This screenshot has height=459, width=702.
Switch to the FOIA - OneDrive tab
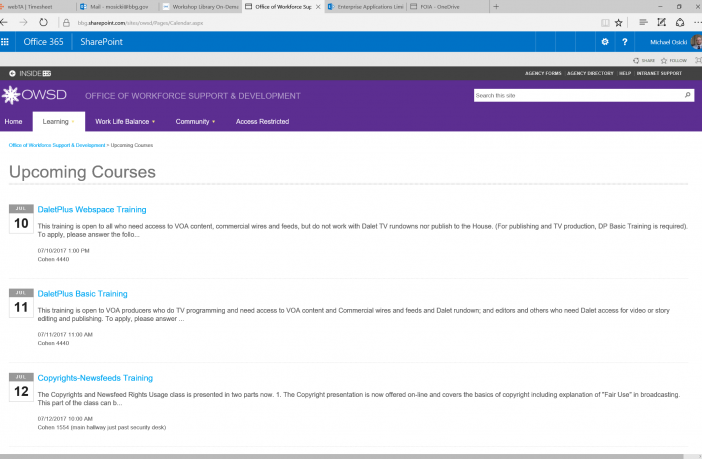point(448,7)
